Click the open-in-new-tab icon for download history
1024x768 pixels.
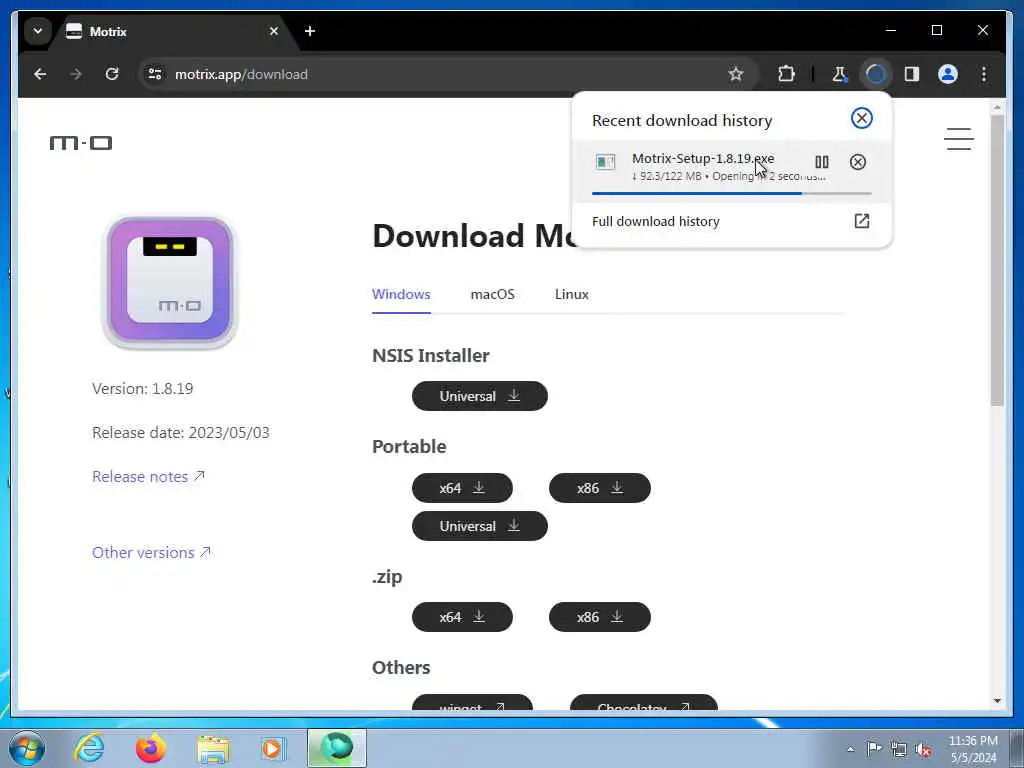point(861,221)
